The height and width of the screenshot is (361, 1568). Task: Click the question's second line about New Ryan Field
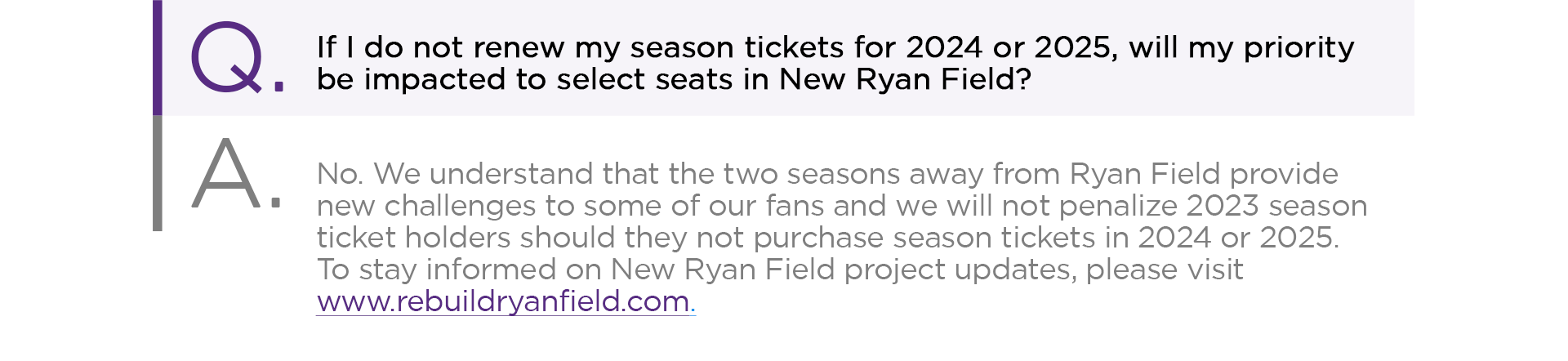[x=673, y=79]
